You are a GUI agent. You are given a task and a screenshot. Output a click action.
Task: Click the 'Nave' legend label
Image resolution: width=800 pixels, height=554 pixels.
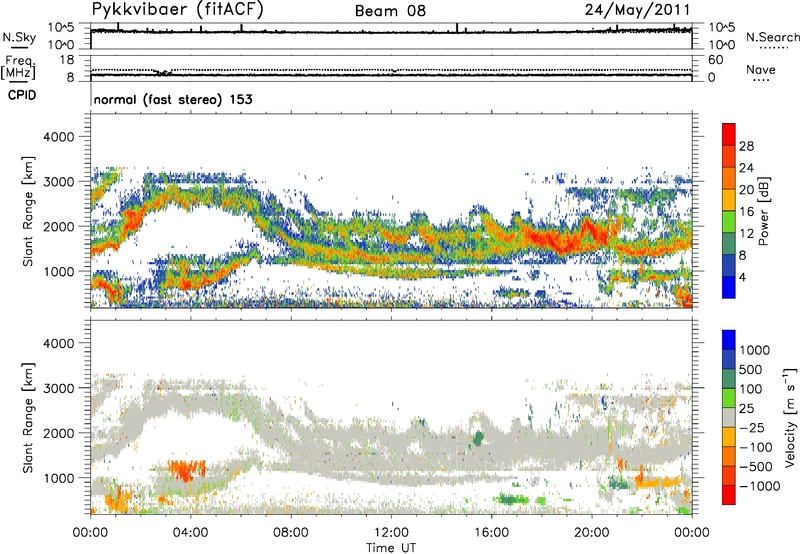point(761,69)
